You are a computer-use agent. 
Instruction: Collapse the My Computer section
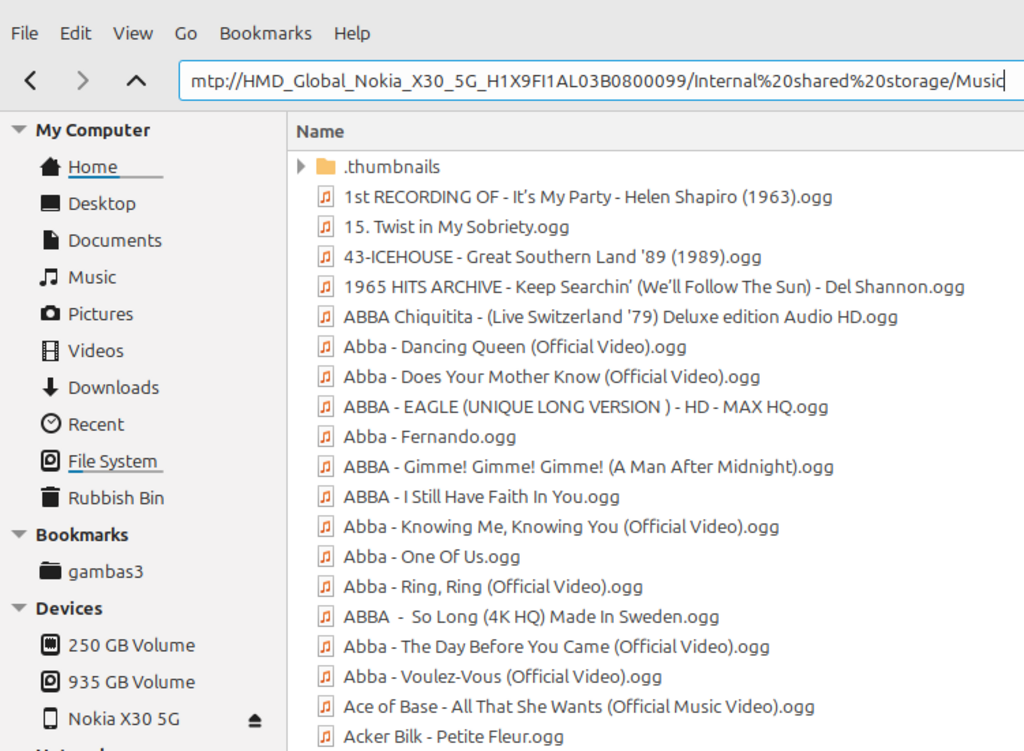tap(19, 130)
